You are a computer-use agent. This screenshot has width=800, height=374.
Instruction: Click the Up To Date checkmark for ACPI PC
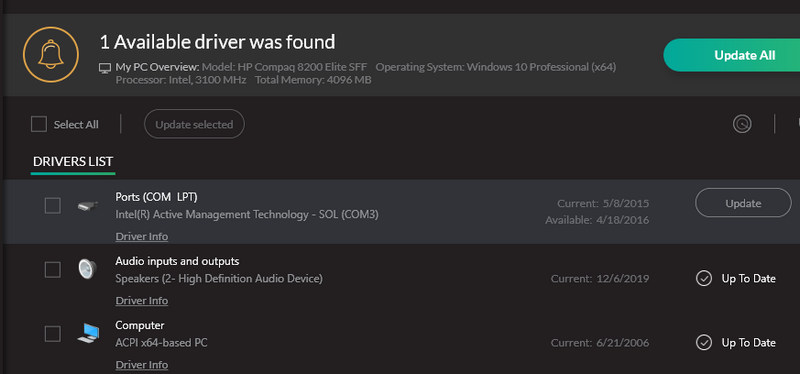[704, 342]
